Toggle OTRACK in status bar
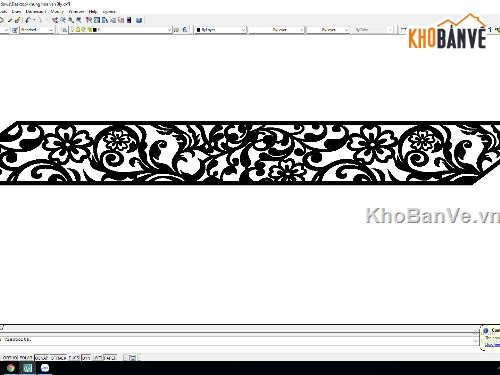 tap(58, 358)
